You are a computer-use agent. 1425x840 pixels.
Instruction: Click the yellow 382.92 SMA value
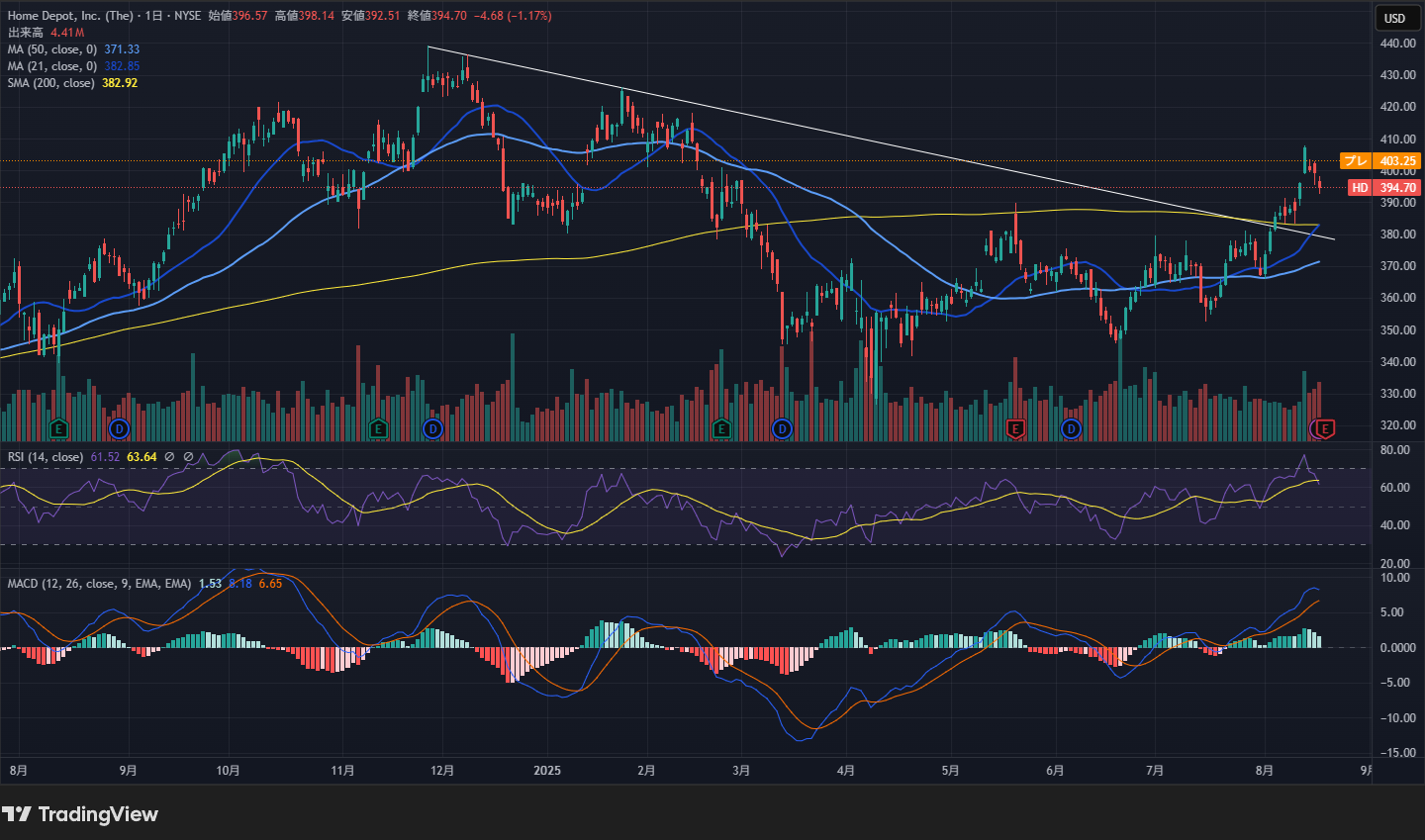120,83
